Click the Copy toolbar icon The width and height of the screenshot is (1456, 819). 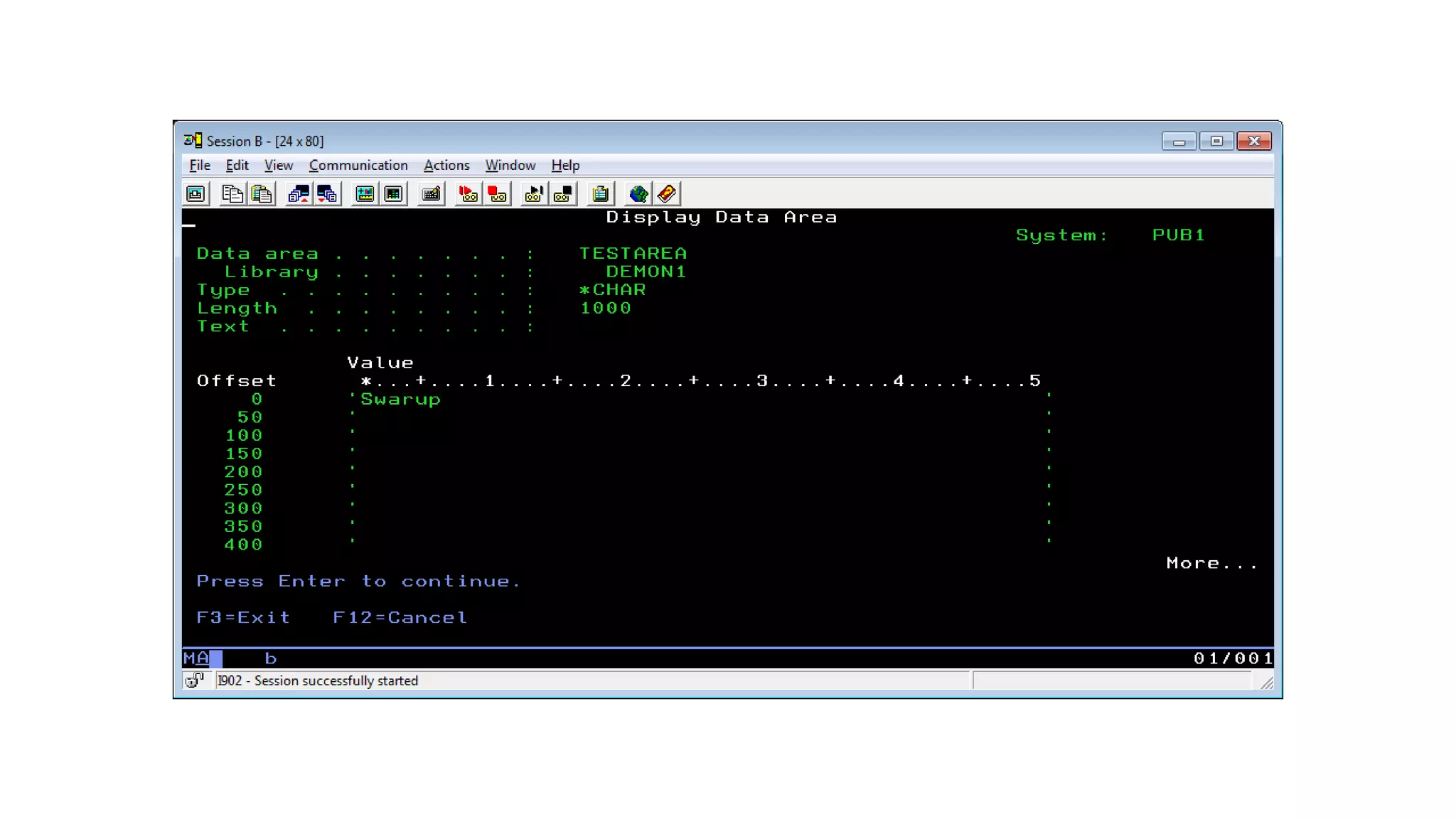coord(232,194)
